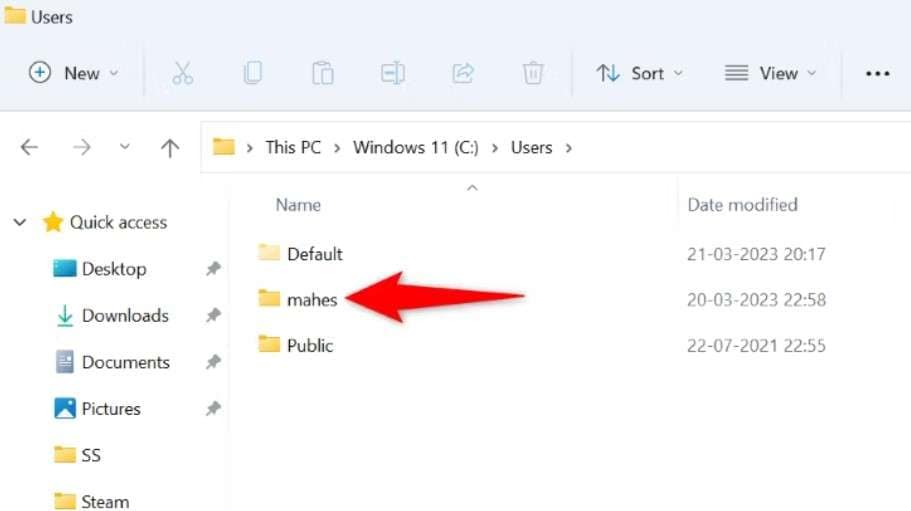Open Downloads in Quick access
Image resolution: width=911 pixels, height=511 pixels.
point(125,315)
